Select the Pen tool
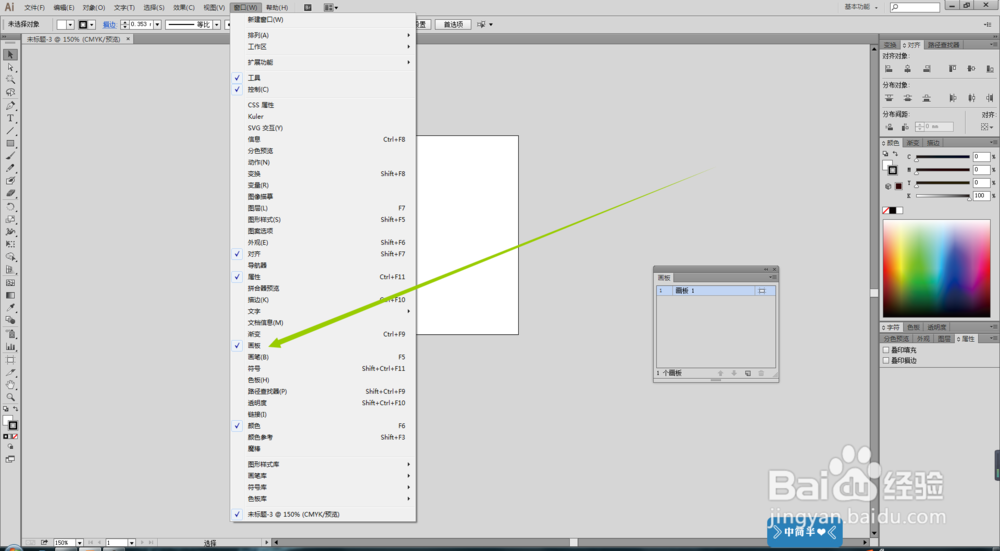 coord(10,106)
